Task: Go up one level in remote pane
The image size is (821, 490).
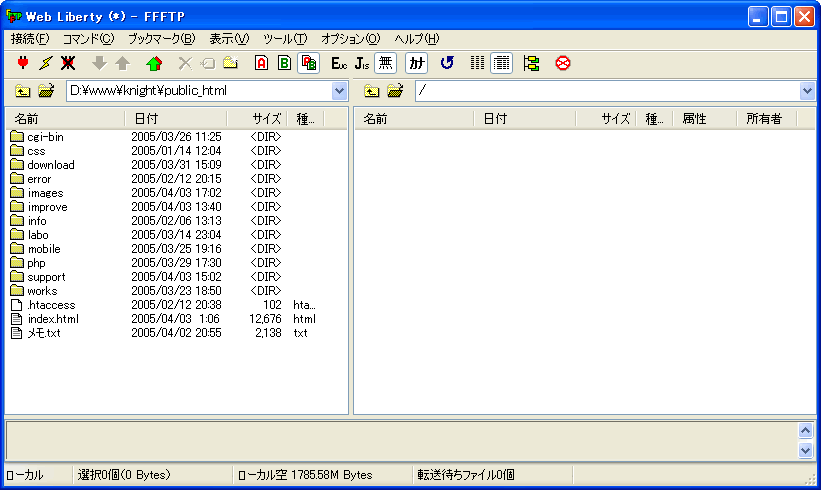Action: click(x=371, y=92)
